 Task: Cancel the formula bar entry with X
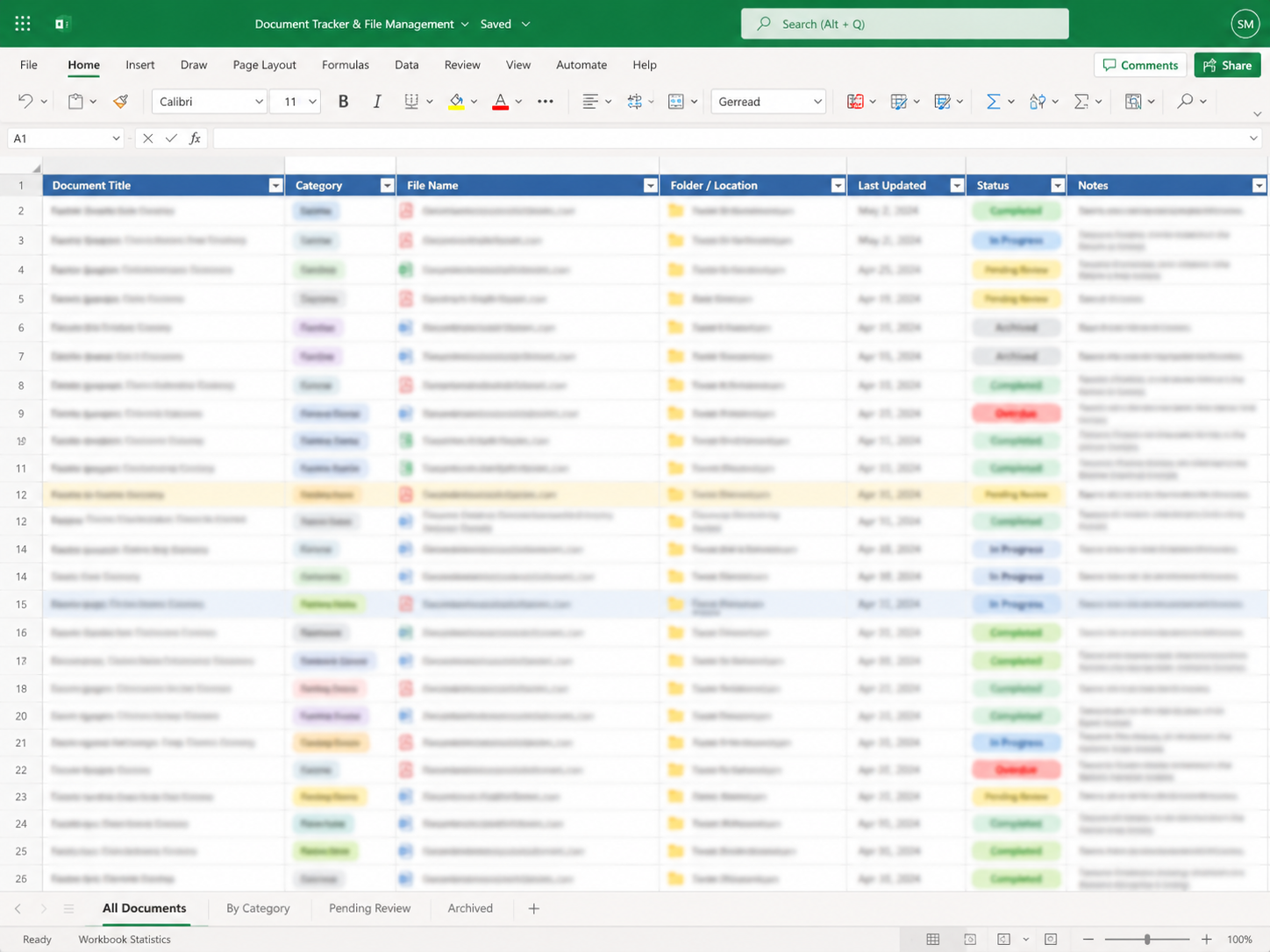click(x=147, y=139)
